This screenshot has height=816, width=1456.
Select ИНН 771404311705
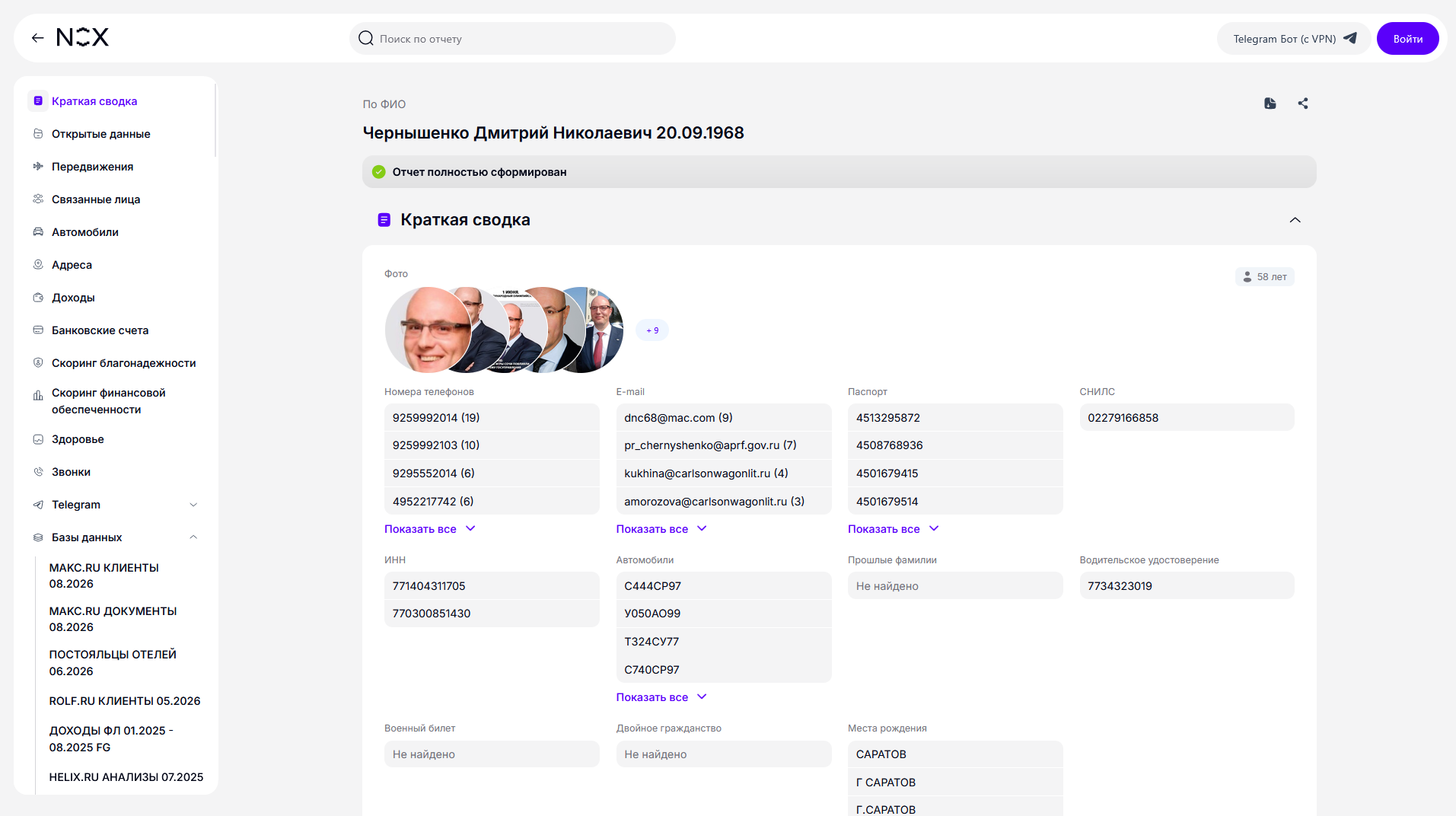pos(492,586)
